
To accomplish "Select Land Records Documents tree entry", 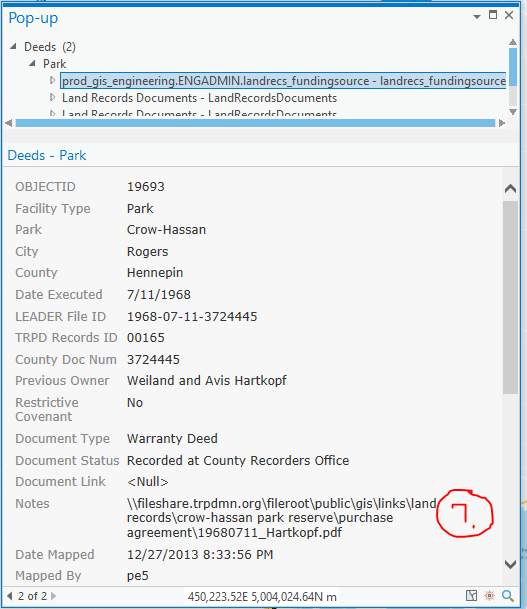I will tap(199, 98).
